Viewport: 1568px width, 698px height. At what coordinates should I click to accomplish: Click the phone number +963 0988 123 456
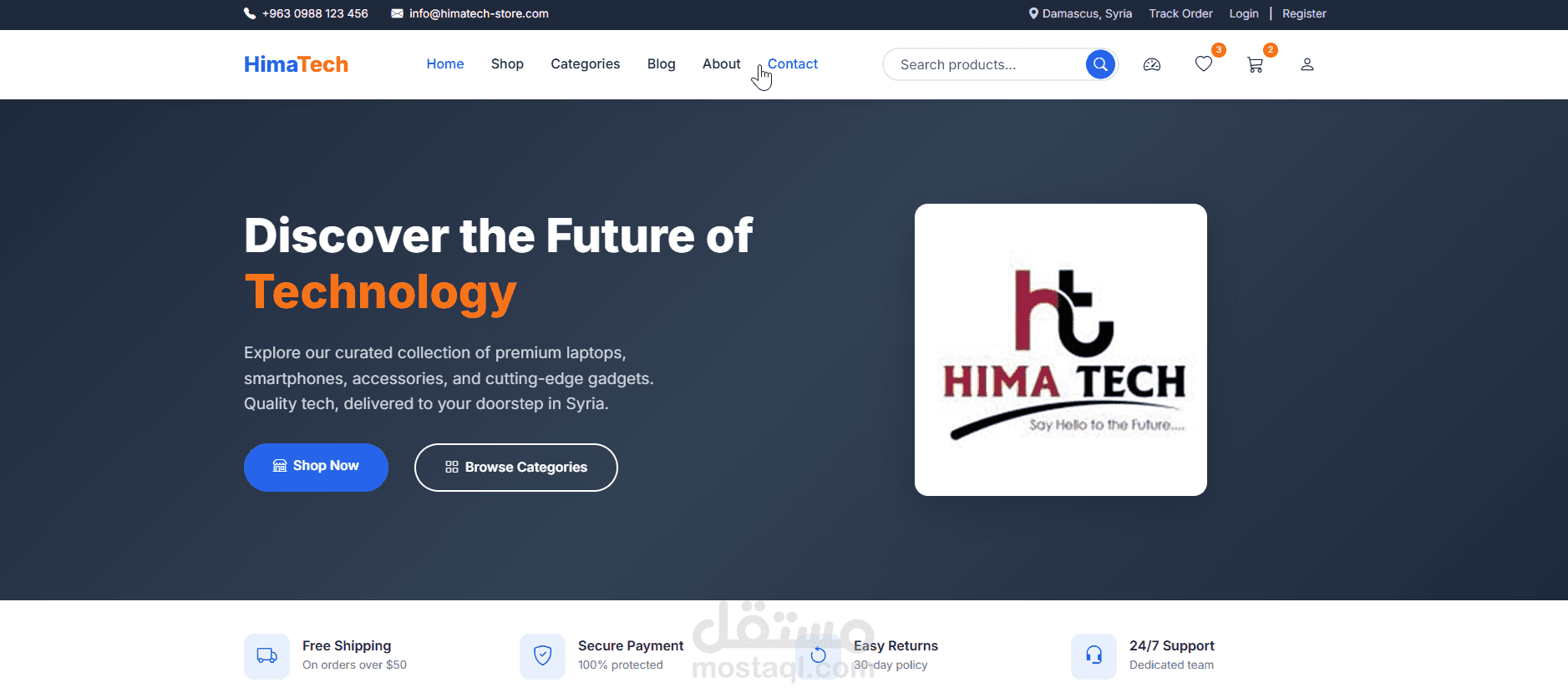[x=315, y=13]
